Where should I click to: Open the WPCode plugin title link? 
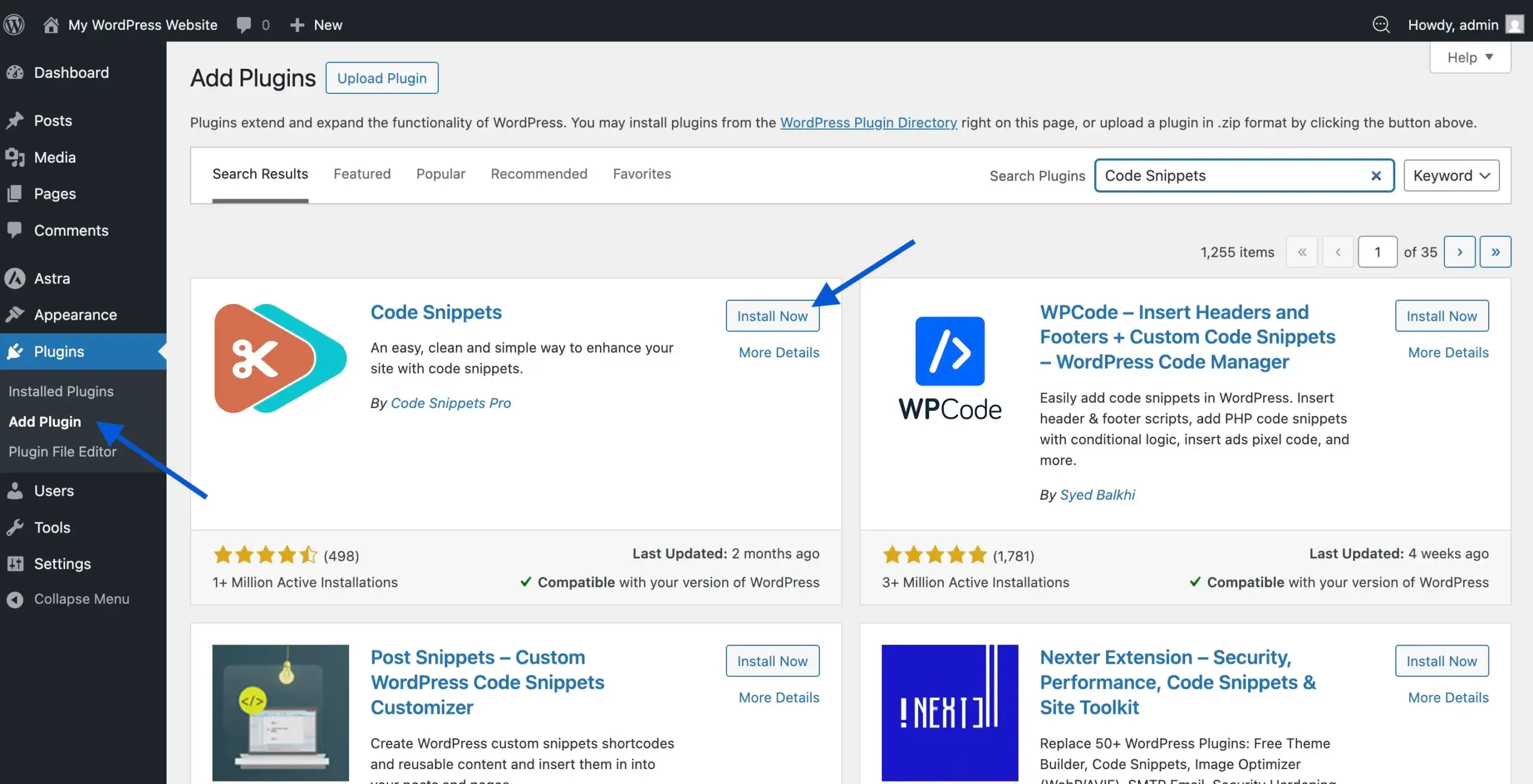tap(1187, 337)
